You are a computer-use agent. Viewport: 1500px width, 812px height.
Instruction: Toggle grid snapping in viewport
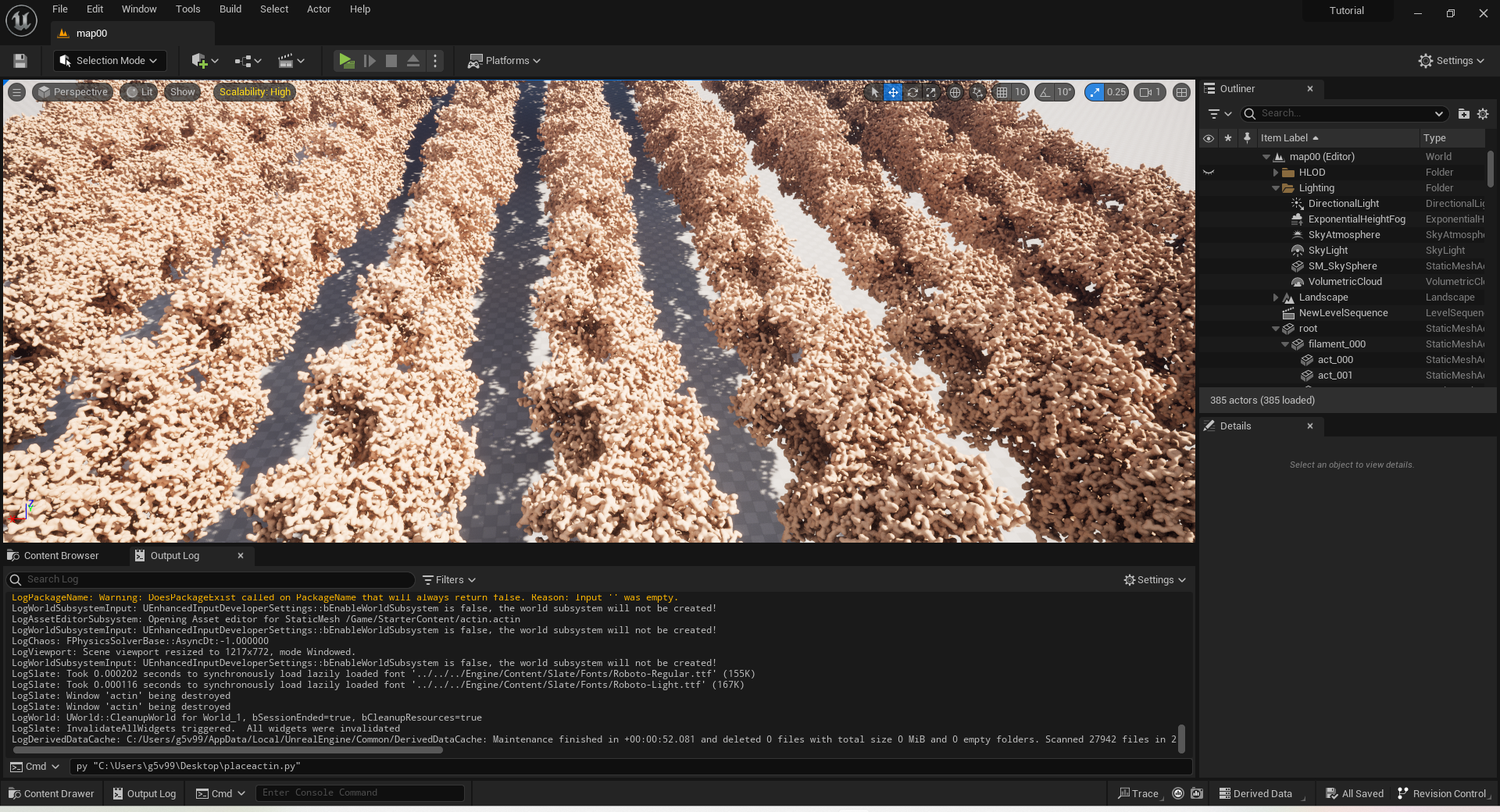coord(1002,92)
